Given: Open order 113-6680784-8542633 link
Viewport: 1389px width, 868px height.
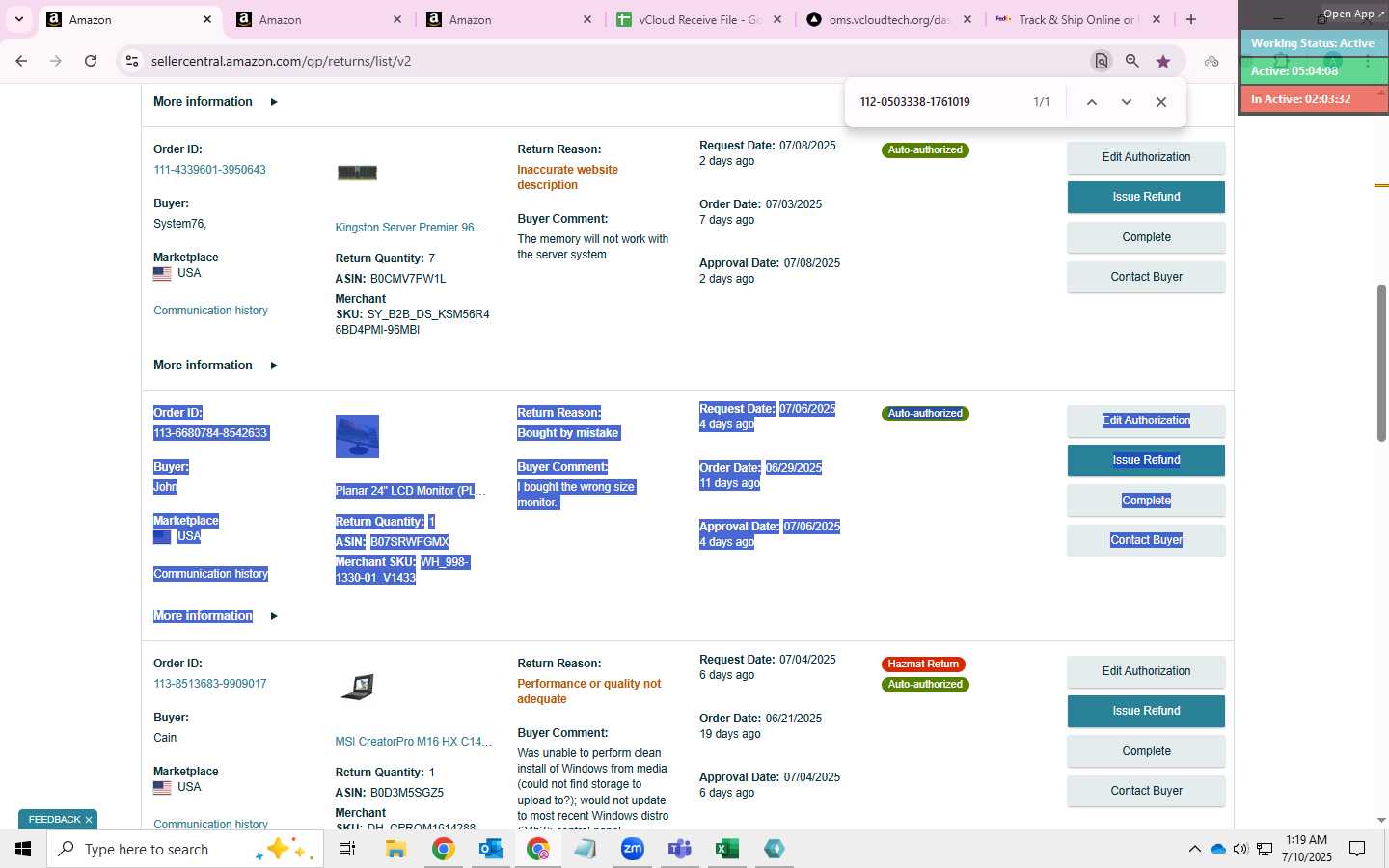Looking at the screenshot, I should coord(210,433).
